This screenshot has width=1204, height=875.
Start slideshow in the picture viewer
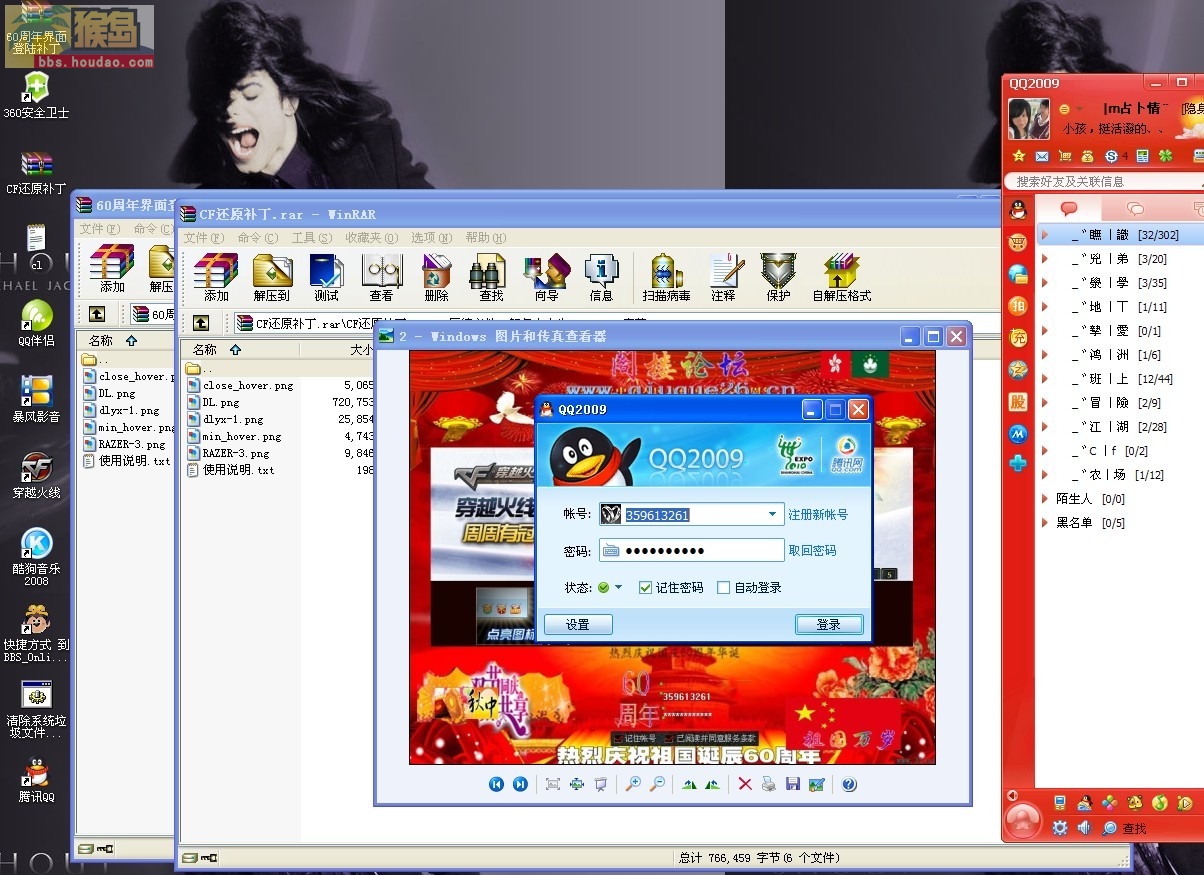[601, 785]
